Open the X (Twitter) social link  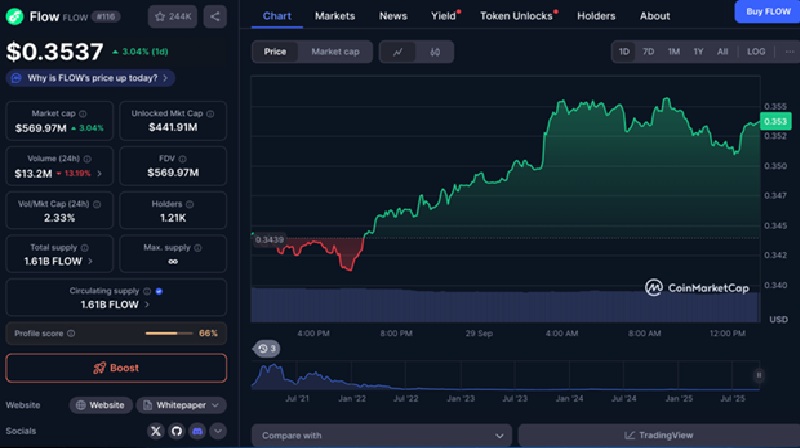tap(155, 431)
